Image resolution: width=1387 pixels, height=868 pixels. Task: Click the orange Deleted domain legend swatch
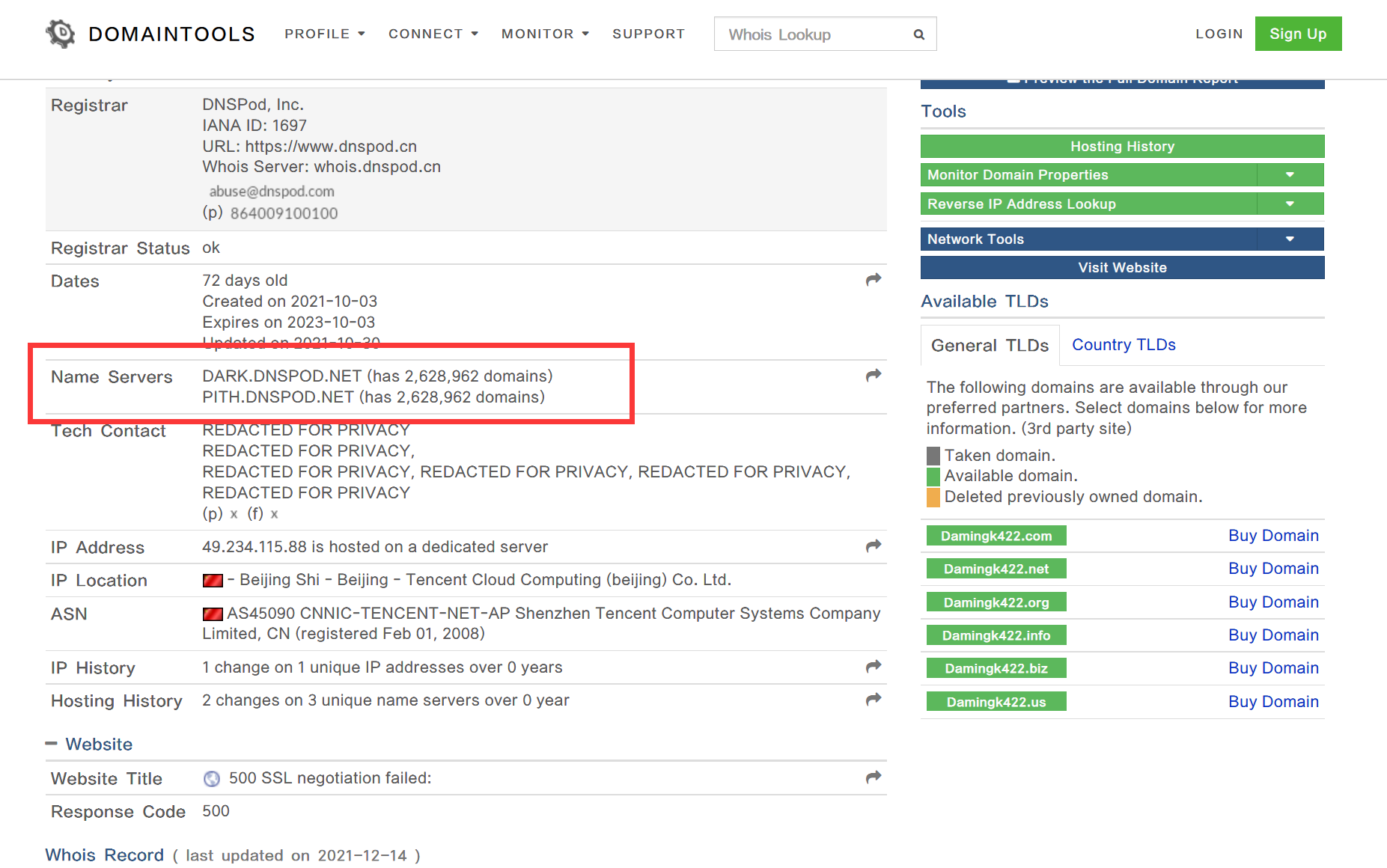click(933, 498)
